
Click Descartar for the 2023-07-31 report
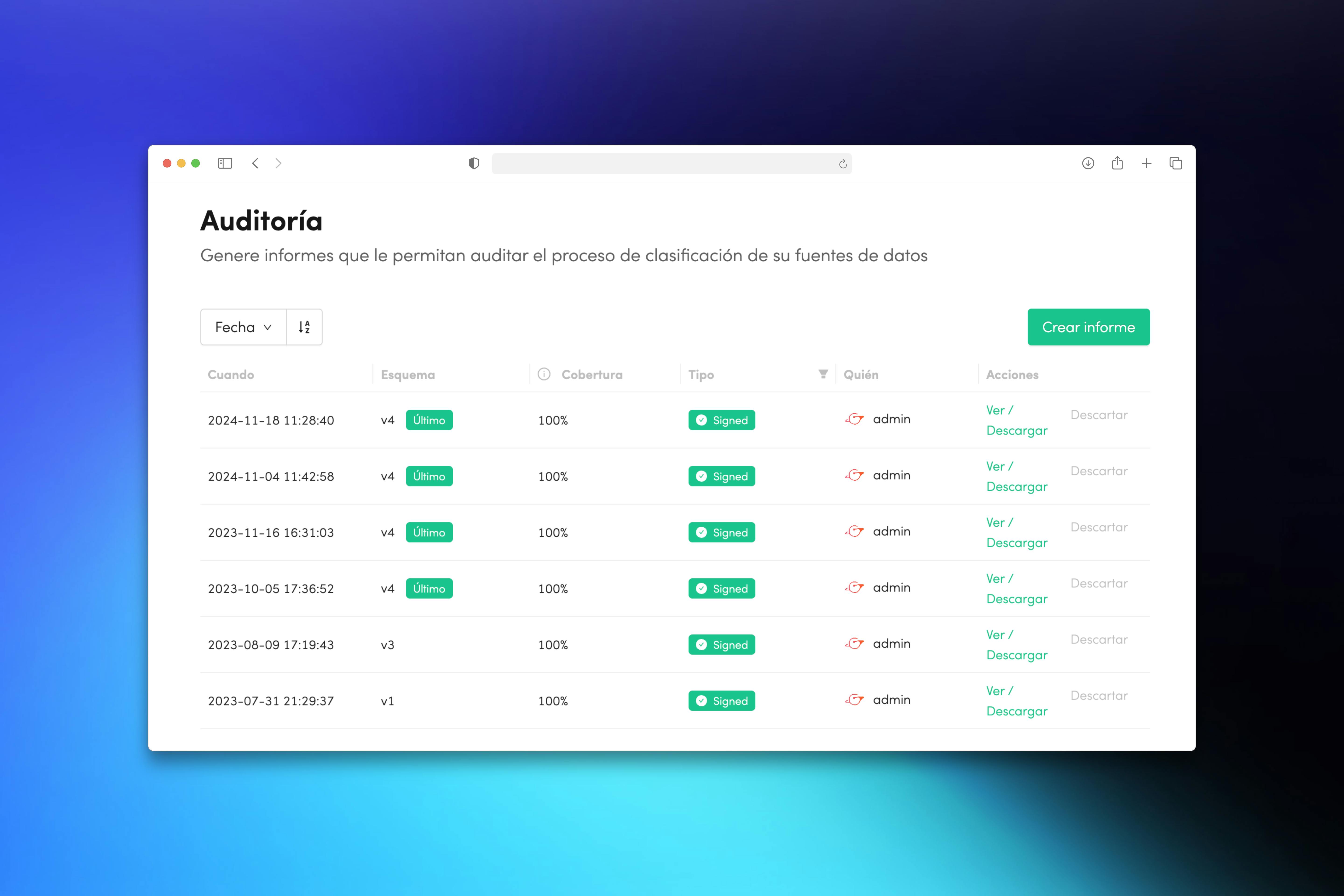[x=1098, y=695]
